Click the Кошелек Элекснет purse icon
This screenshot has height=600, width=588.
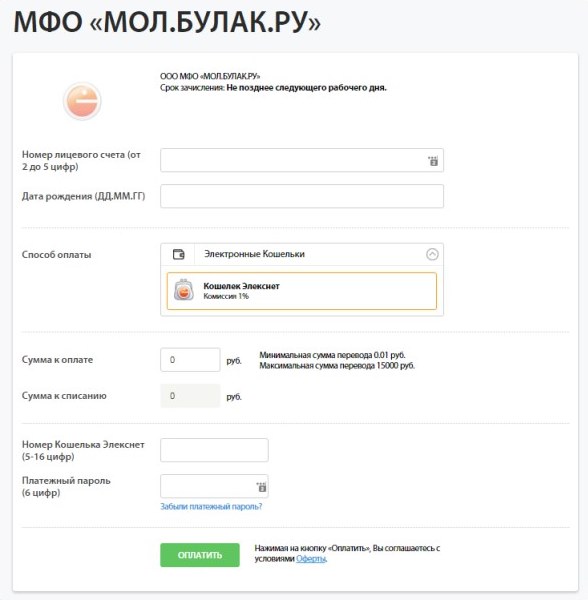coord(184,290)
